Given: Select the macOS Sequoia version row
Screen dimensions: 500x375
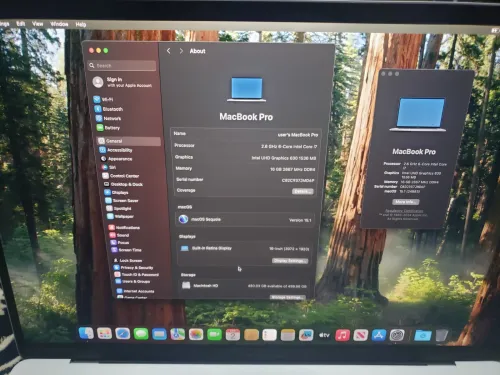Looking at the screenshot, I should coord(245,219).
